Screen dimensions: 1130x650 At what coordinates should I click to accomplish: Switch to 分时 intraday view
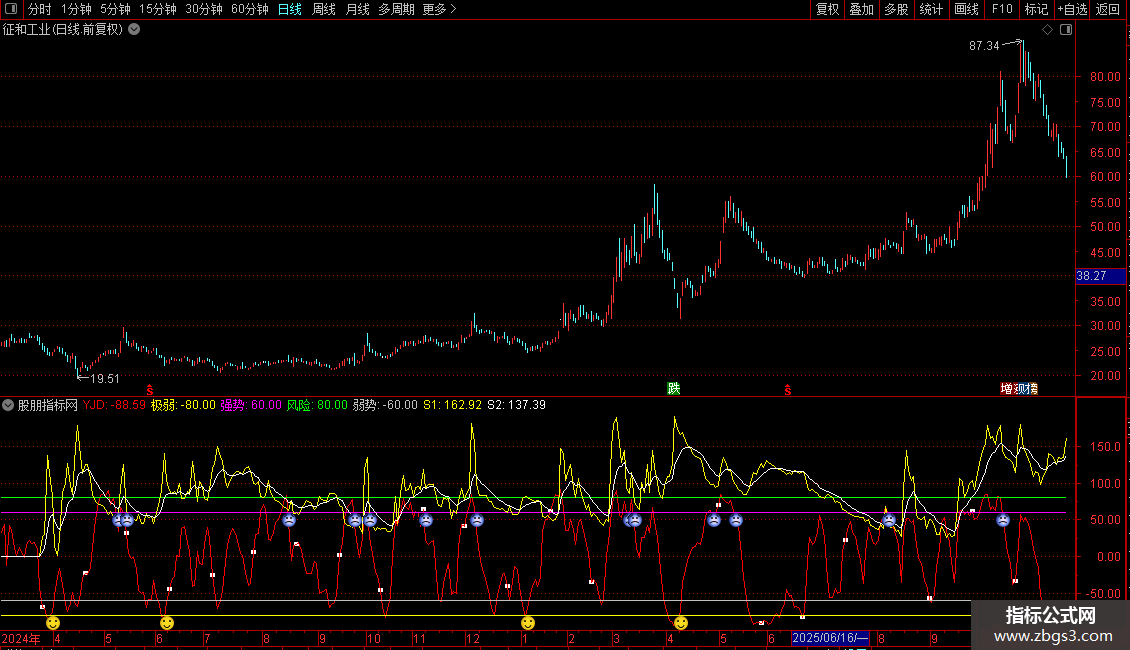(x=40, y=9)
